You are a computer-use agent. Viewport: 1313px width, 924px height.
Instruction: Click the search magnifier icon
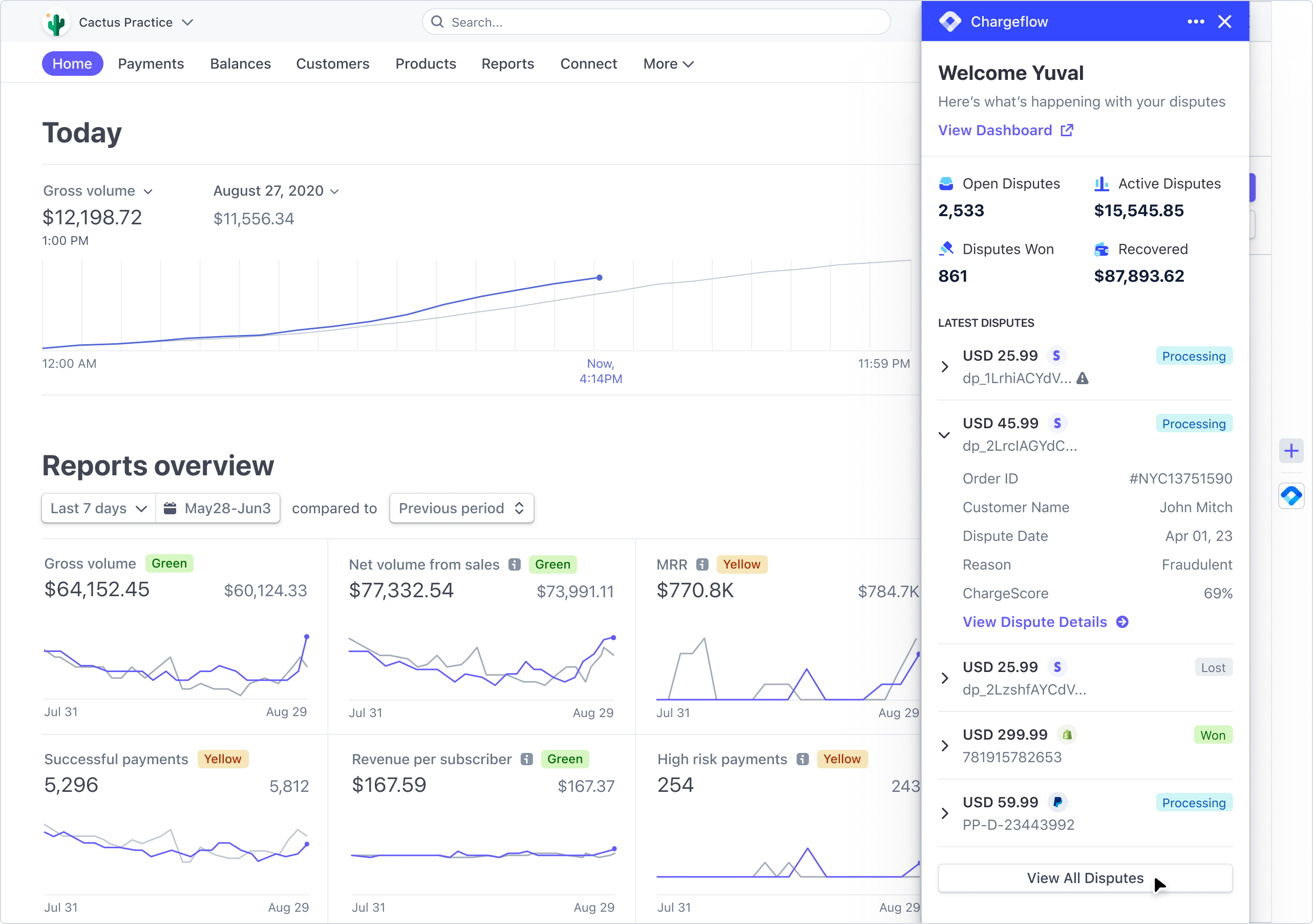437,21
